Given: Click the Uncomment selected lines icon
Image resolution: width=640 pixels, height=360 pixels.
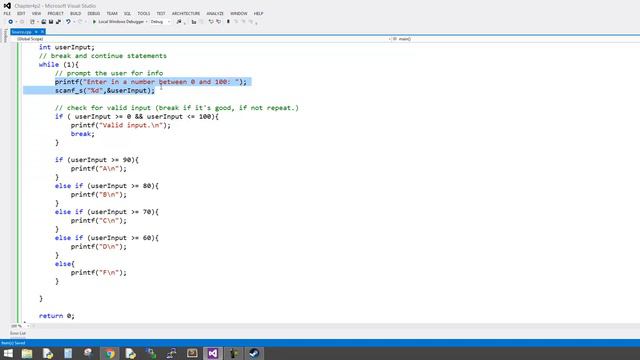Looking at the screenshot, I should [219, 22].
